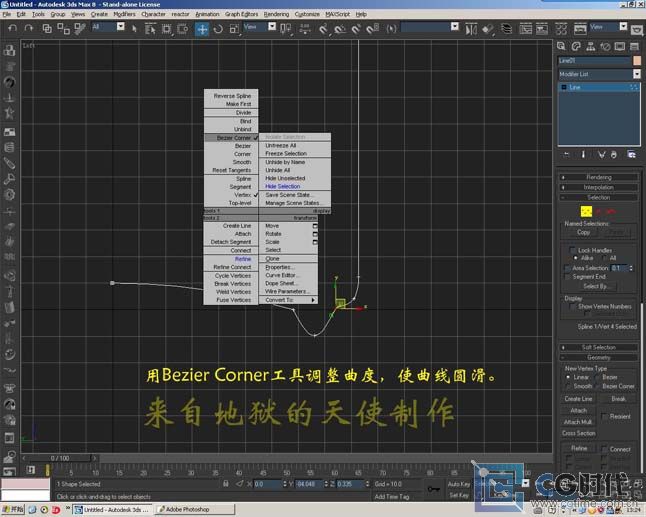Activate the Select and Rotate tool

218,29
